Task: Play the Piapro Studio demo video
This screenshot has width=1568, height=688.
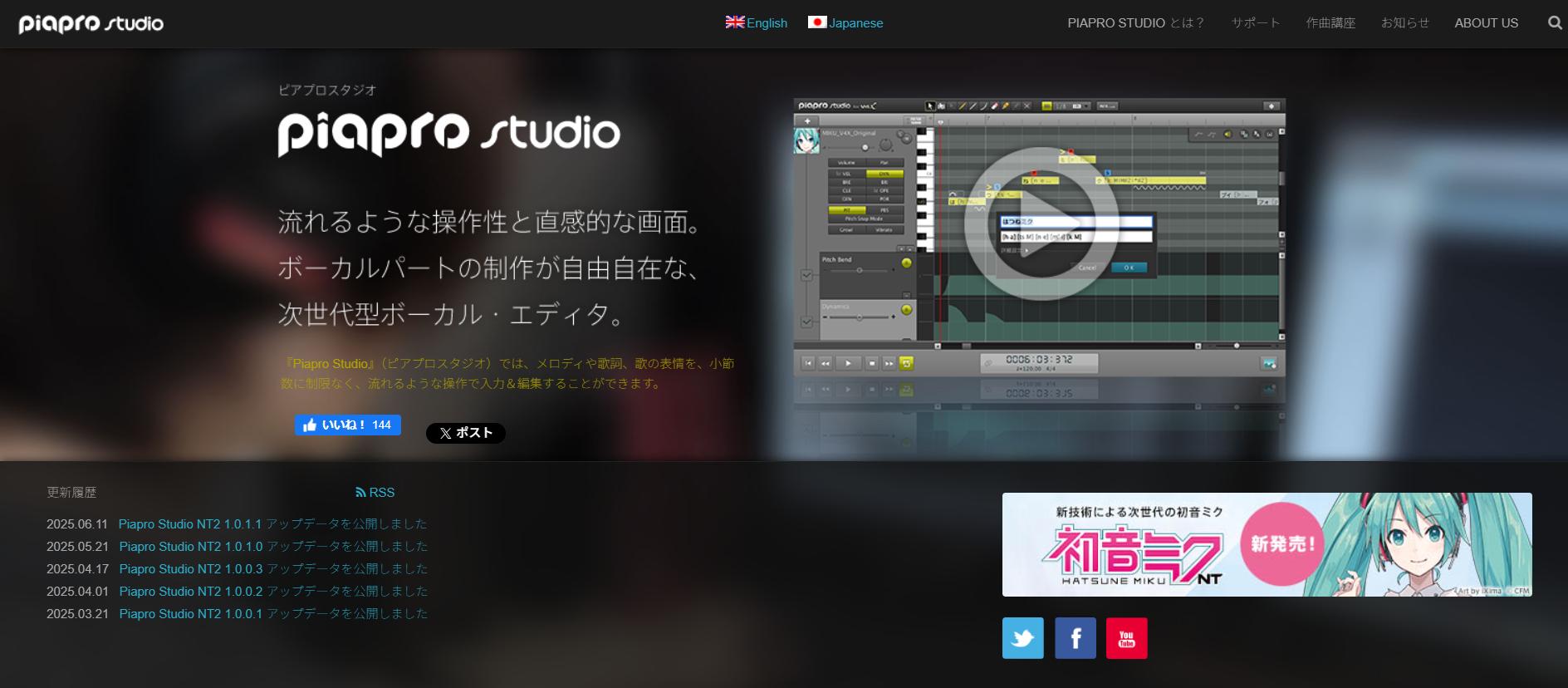Action: pos(1041,223)
